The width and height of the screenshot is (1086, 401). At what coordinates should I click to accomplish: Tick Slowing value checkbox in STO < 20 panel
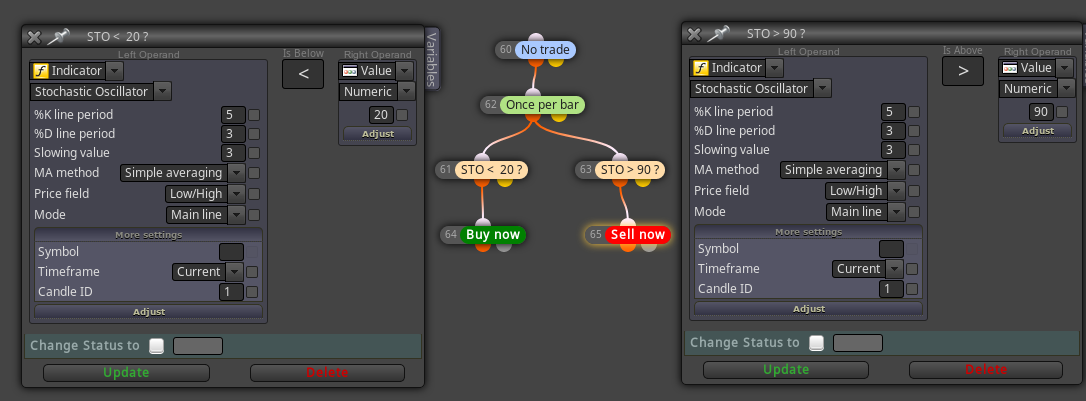(254, 153)
